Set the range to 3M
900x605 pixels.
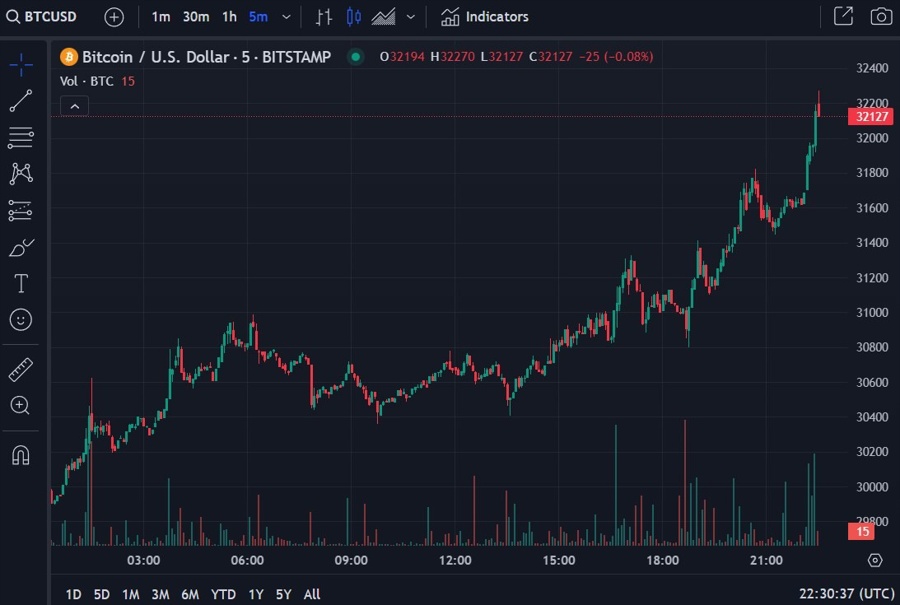click(x=160, y=594)
